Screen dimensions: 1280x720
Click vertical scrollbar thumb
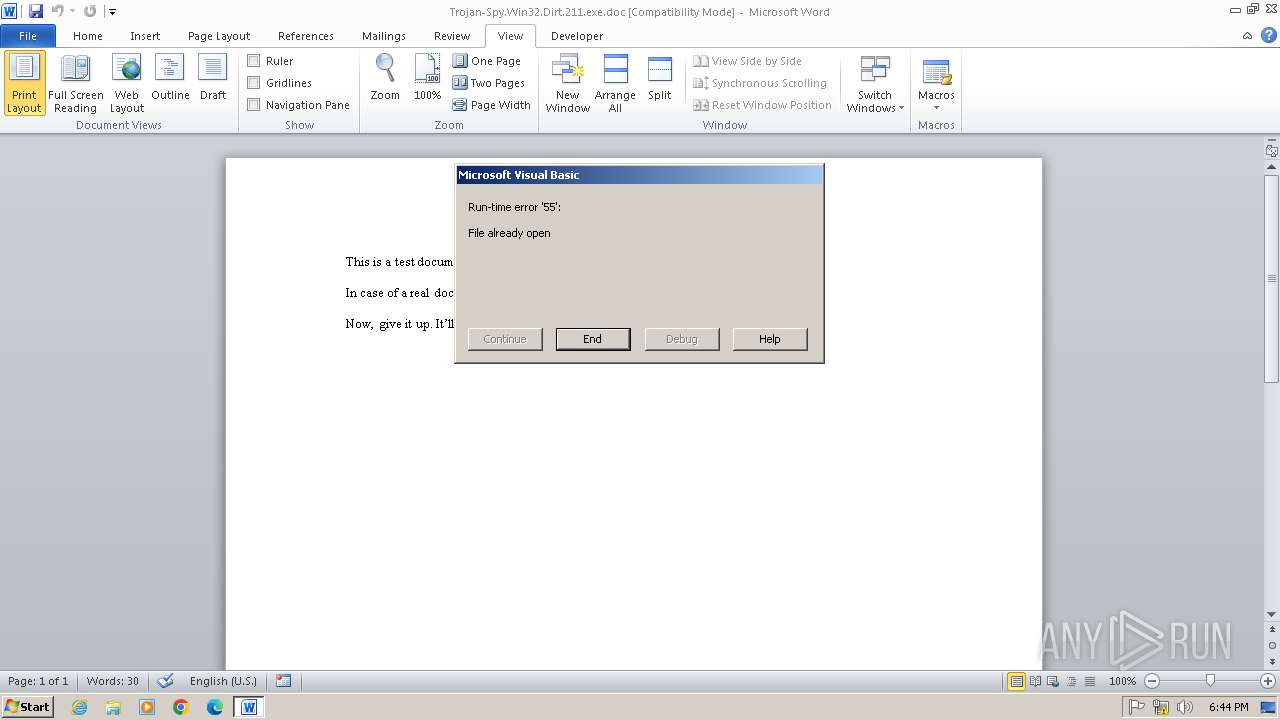pyautogui.click(x=1271, y=279)
